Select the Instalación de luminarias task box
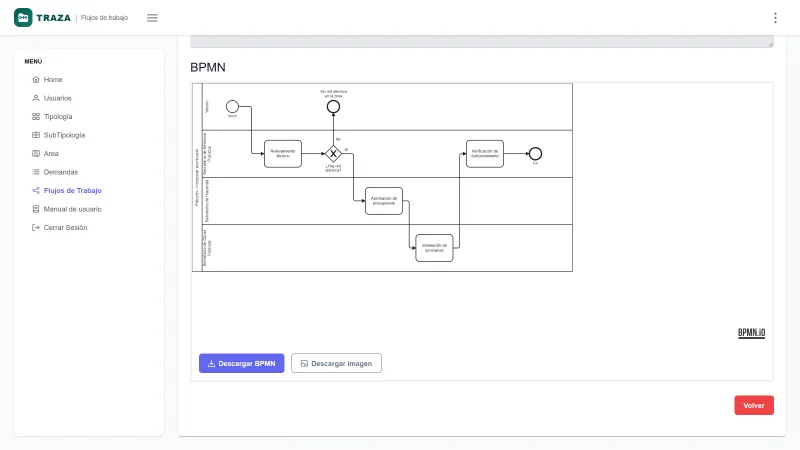Image resolution: width=800 pixels, height=450 pixels. pyautogui.click(x=434, y=248)
